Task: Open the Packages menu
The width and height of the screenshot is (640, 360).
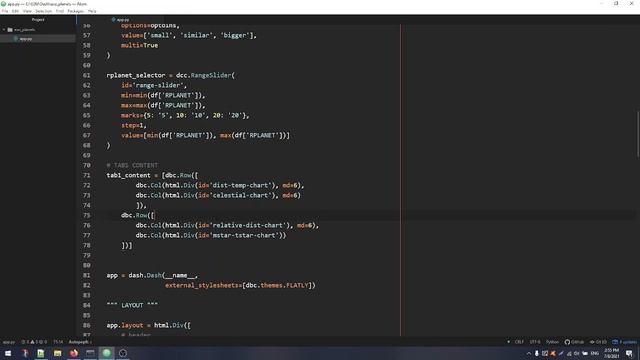Action: click(x=76, y=11)
